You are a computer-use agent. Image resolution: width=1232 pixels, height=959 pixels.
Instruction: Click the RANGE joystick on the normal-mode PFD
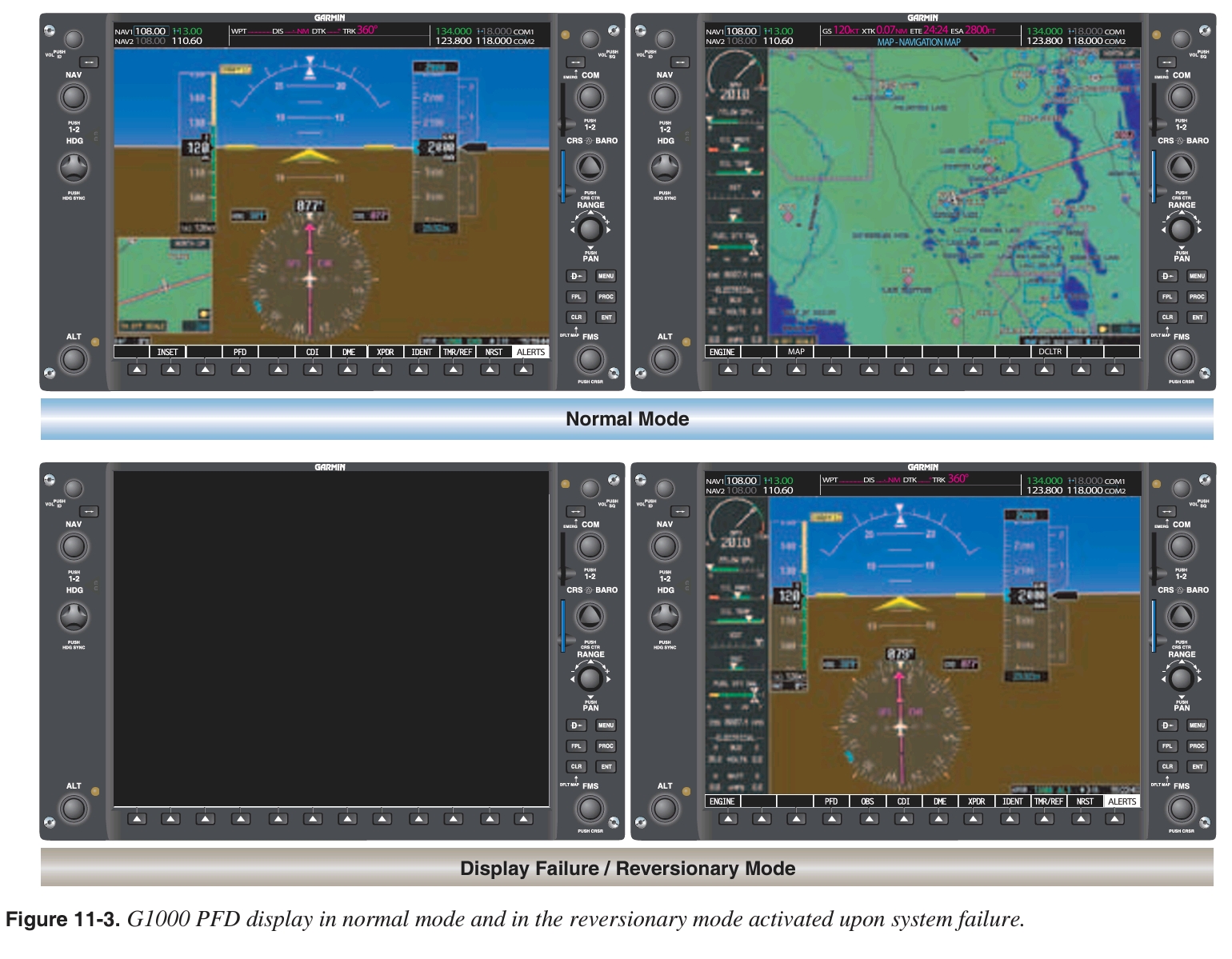tap(590, 230)
